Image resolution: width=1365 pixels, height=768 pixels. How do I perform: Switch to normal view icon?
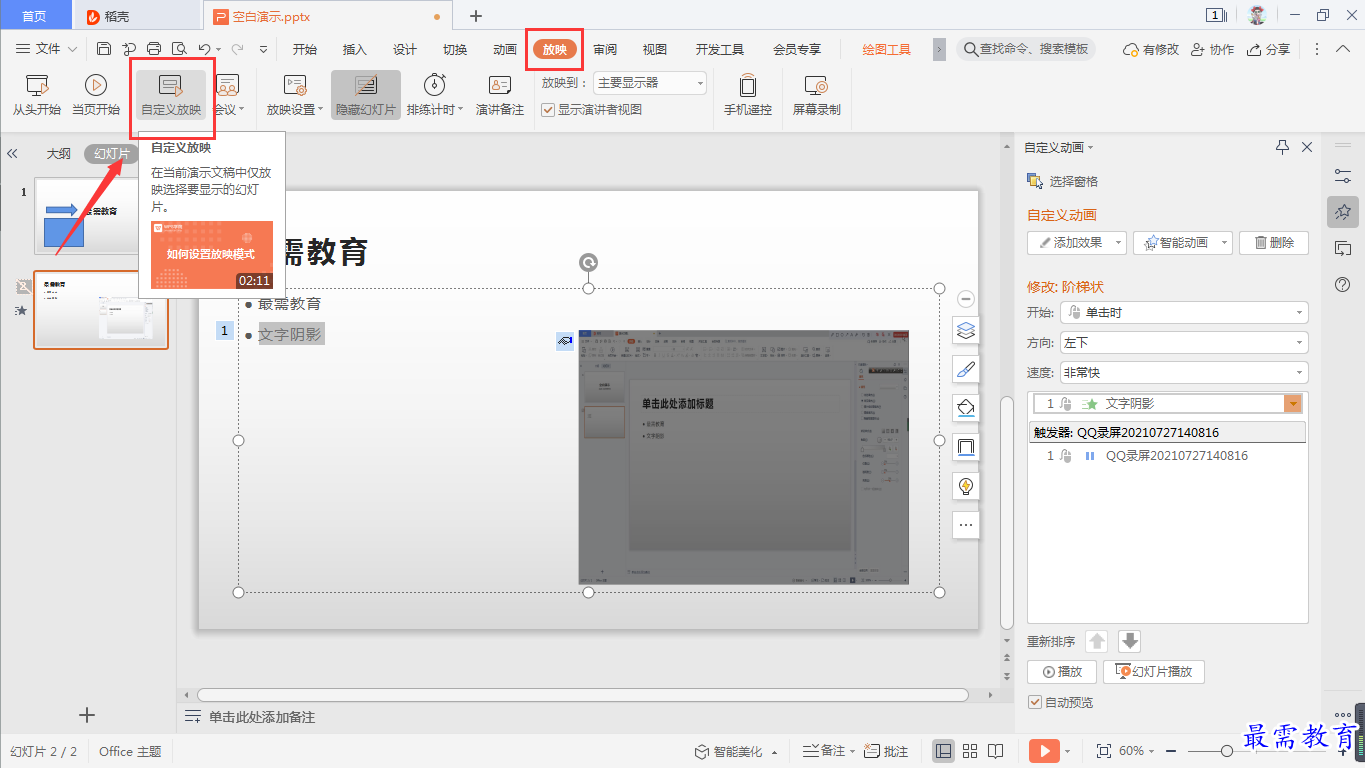tap(943, 751)
